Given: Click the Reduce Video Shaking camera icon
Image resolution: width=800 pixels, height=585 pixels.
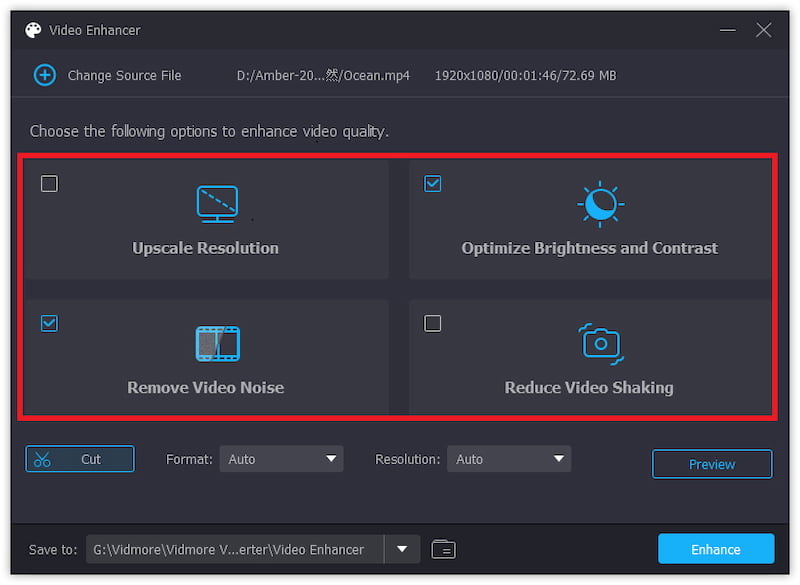Looking at the screenshot, I should click(x=601, y=343).
